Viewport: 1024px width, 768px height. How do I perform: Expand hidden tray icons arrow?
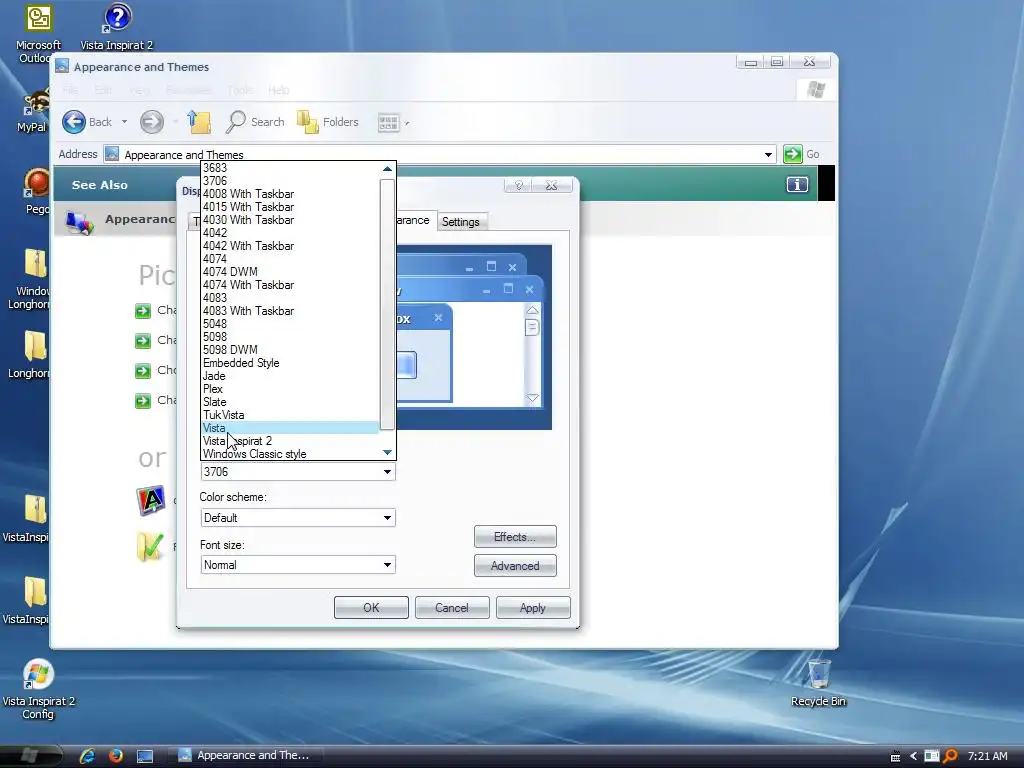pos(914,756)
